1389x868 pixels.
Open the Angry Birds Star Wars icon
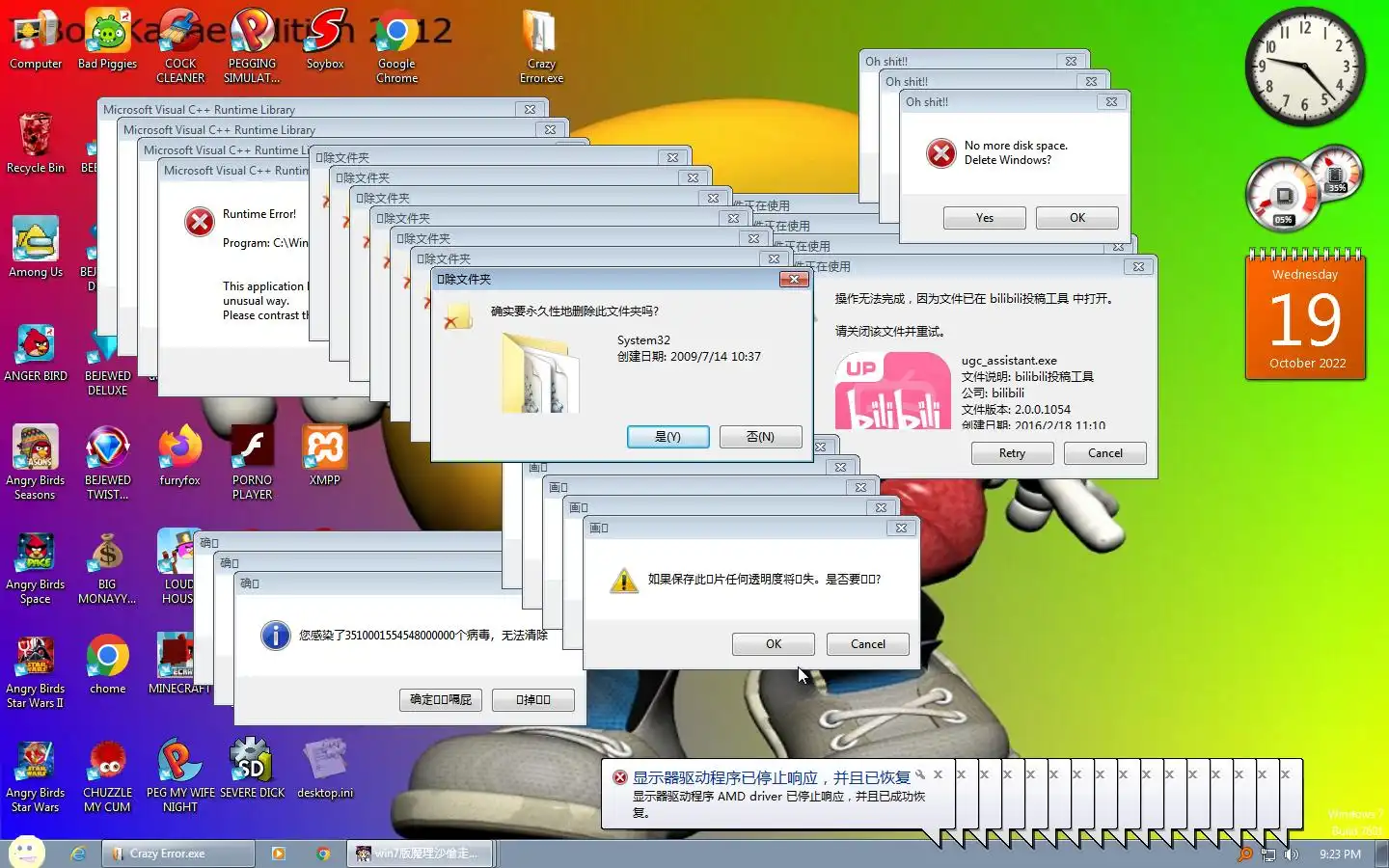(36, 775)
